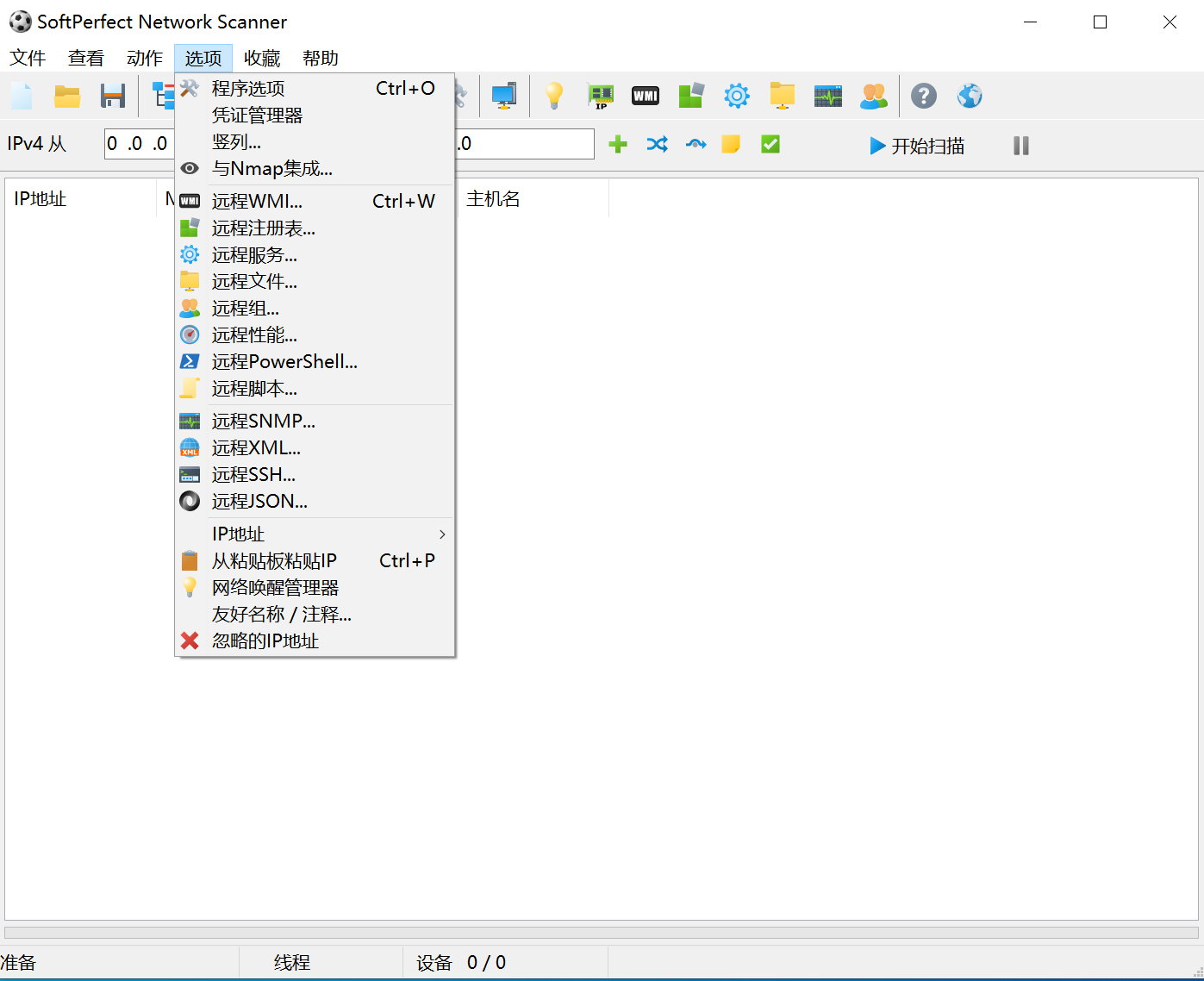
Task: Click the IPv4 从 start address field
Action: [139, 144]
